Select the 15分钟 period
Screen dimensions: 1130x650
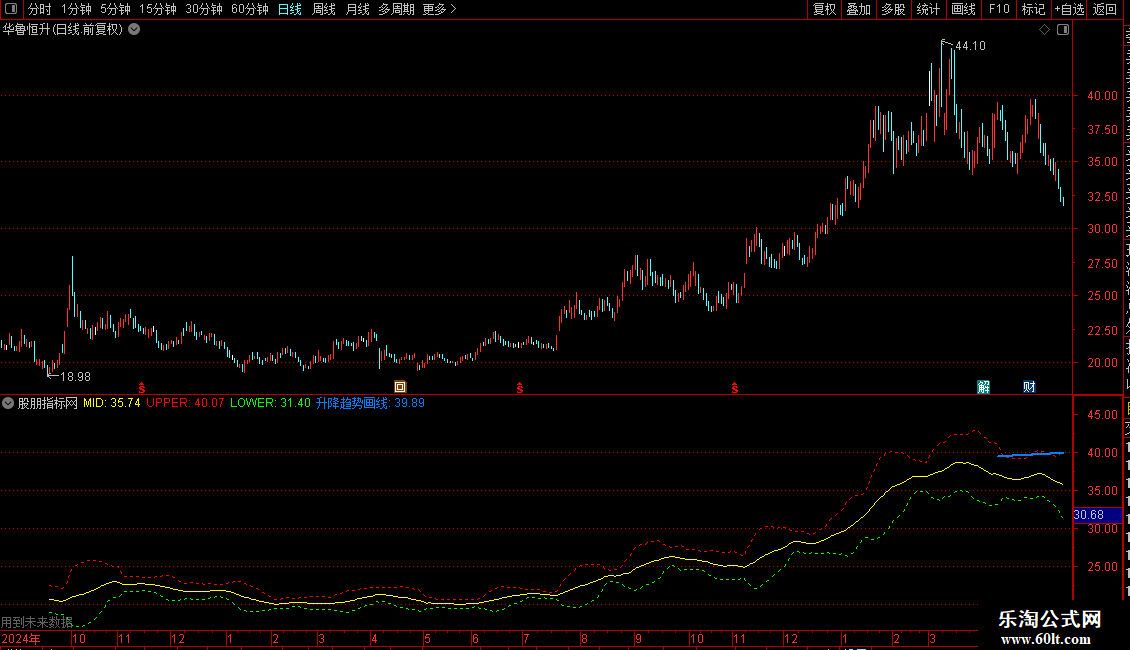click(158, 9)
